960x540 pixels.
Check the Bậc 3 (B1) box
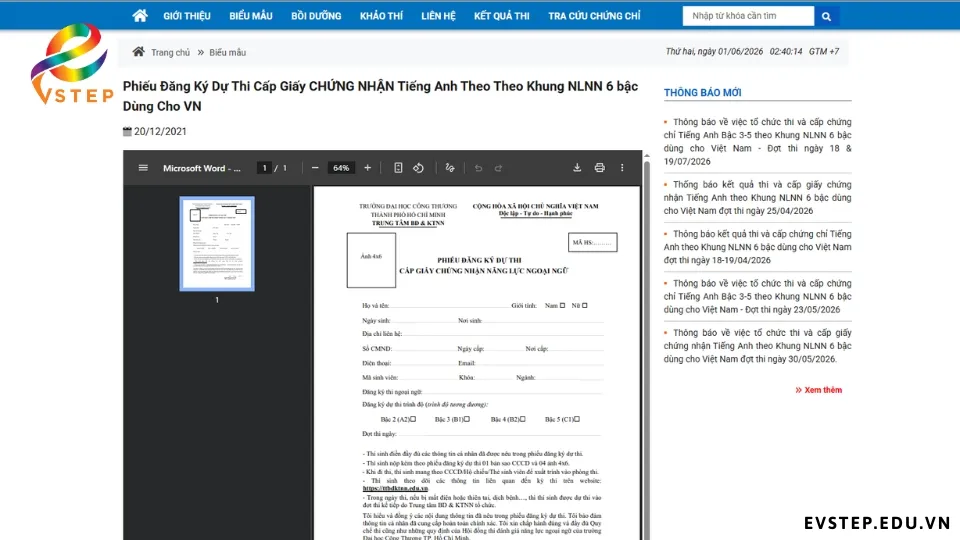tap(467, 419)
